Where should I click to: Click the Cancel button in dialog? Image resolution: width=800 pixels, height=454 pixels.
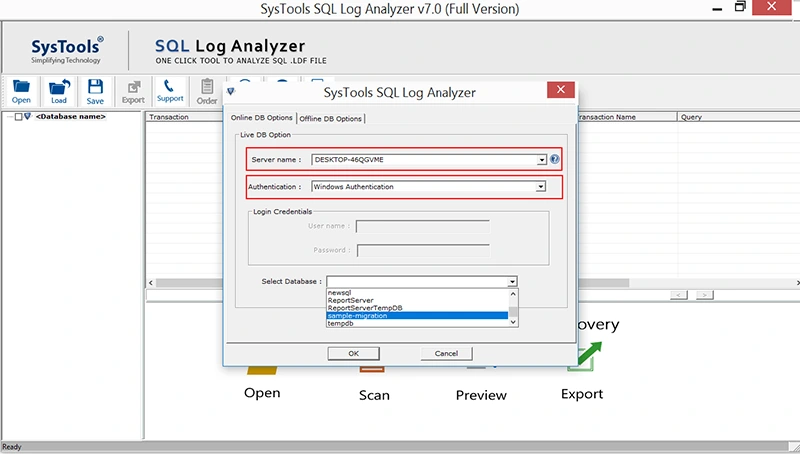[x=446, y=354]
